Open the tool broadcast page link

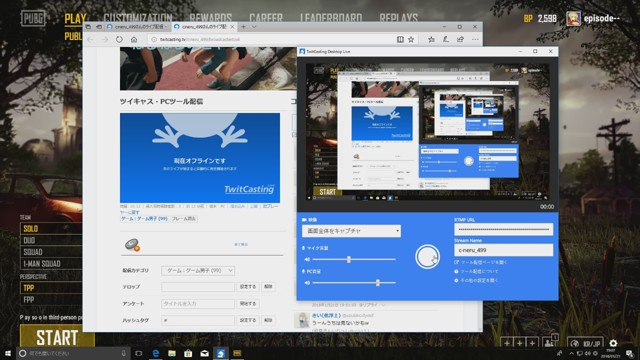point(481,262)
